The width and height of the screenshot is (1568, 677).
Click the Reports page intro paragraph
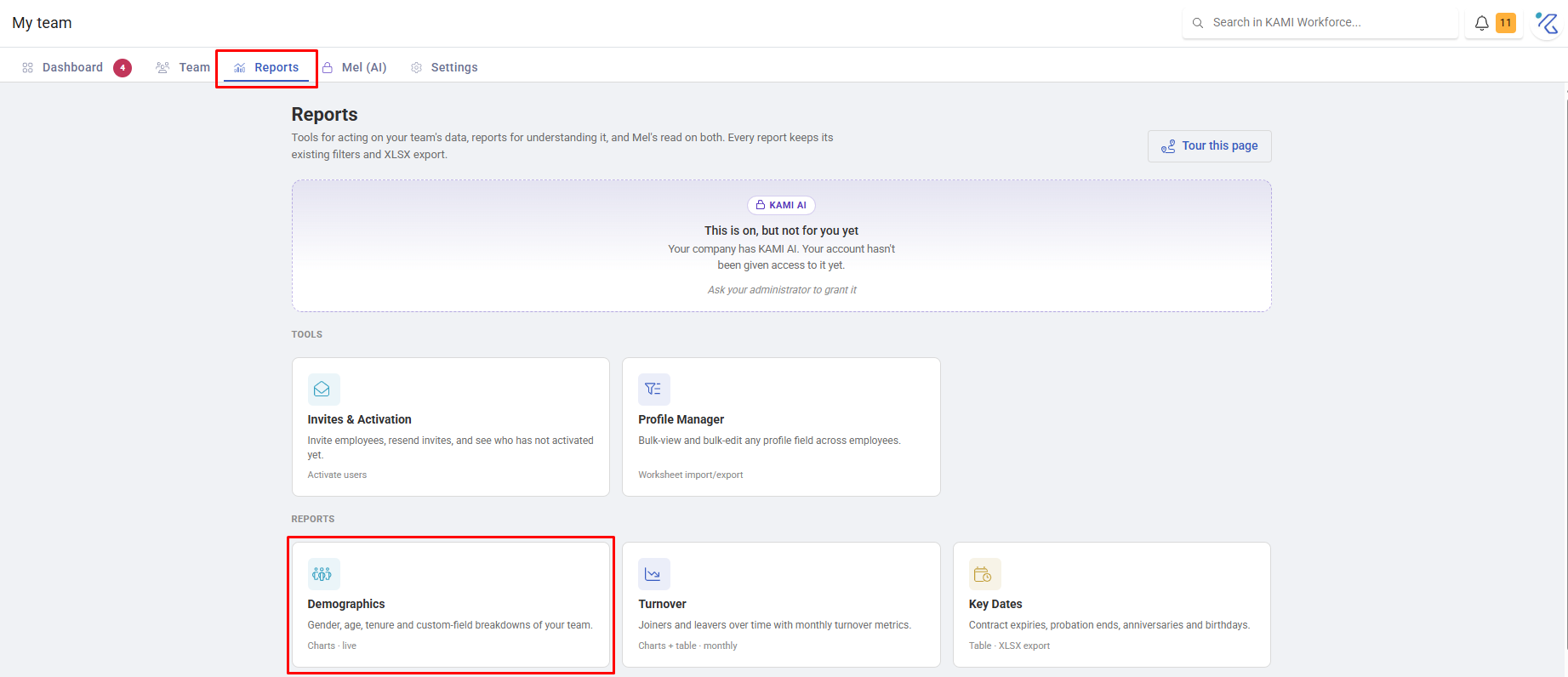(562, 146)
